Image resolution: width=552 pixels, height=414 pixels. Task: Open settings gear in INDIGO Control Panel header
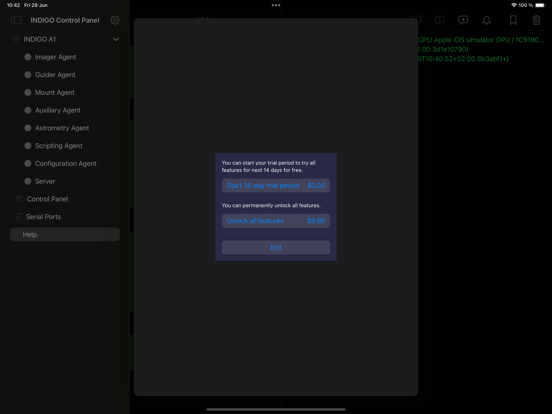pos(115,20)
